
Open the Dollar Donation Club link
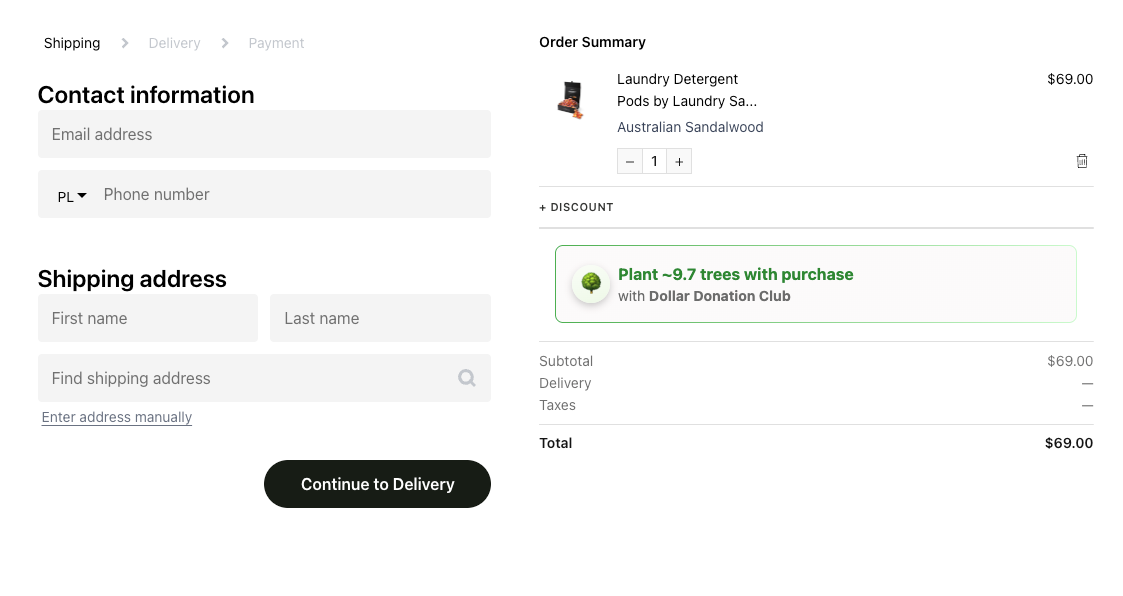(x=718, y=296)
